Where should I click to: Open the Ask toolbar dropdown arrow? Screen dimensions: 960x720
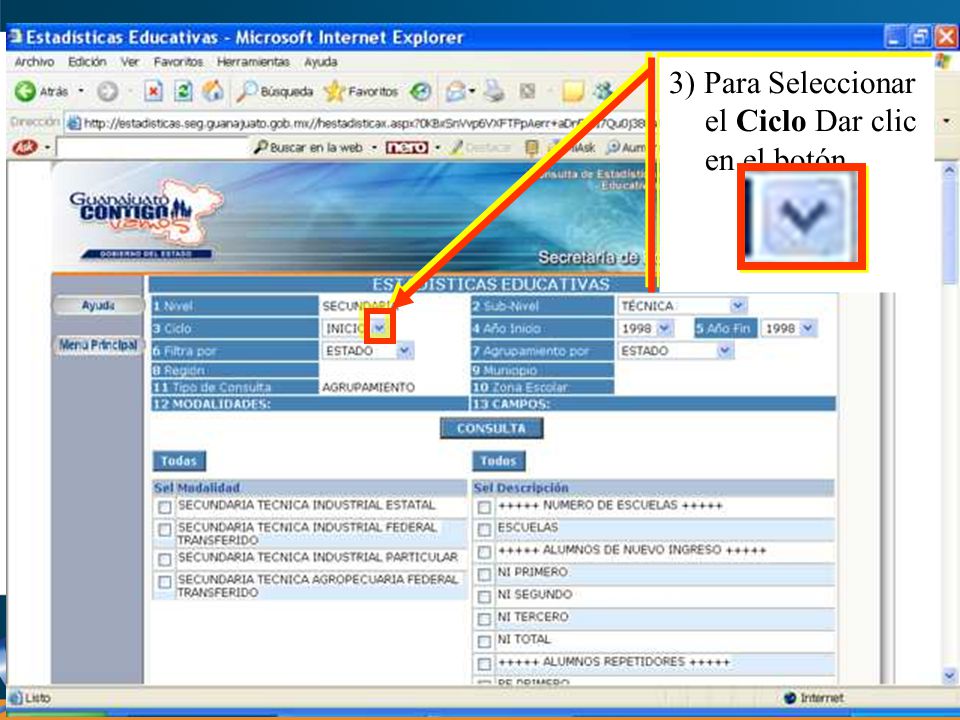pyautogui.click(x=48, y=148)
